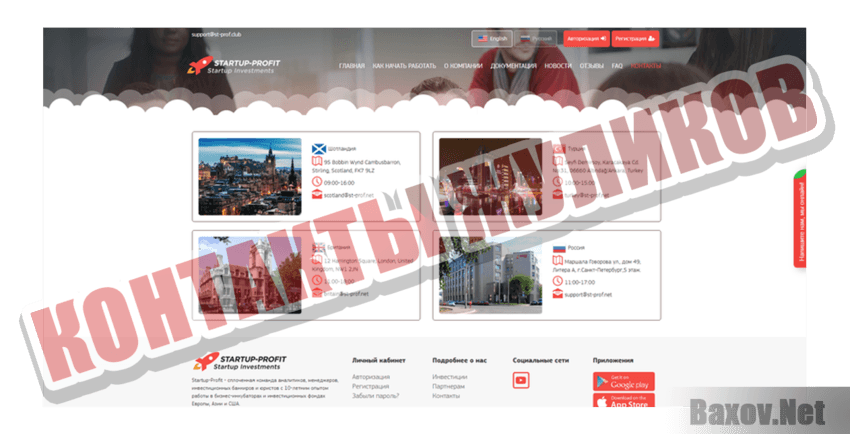
Task: Click support@st-prof.club email at top
Action: pyautogui.click(x=216, y=35)
